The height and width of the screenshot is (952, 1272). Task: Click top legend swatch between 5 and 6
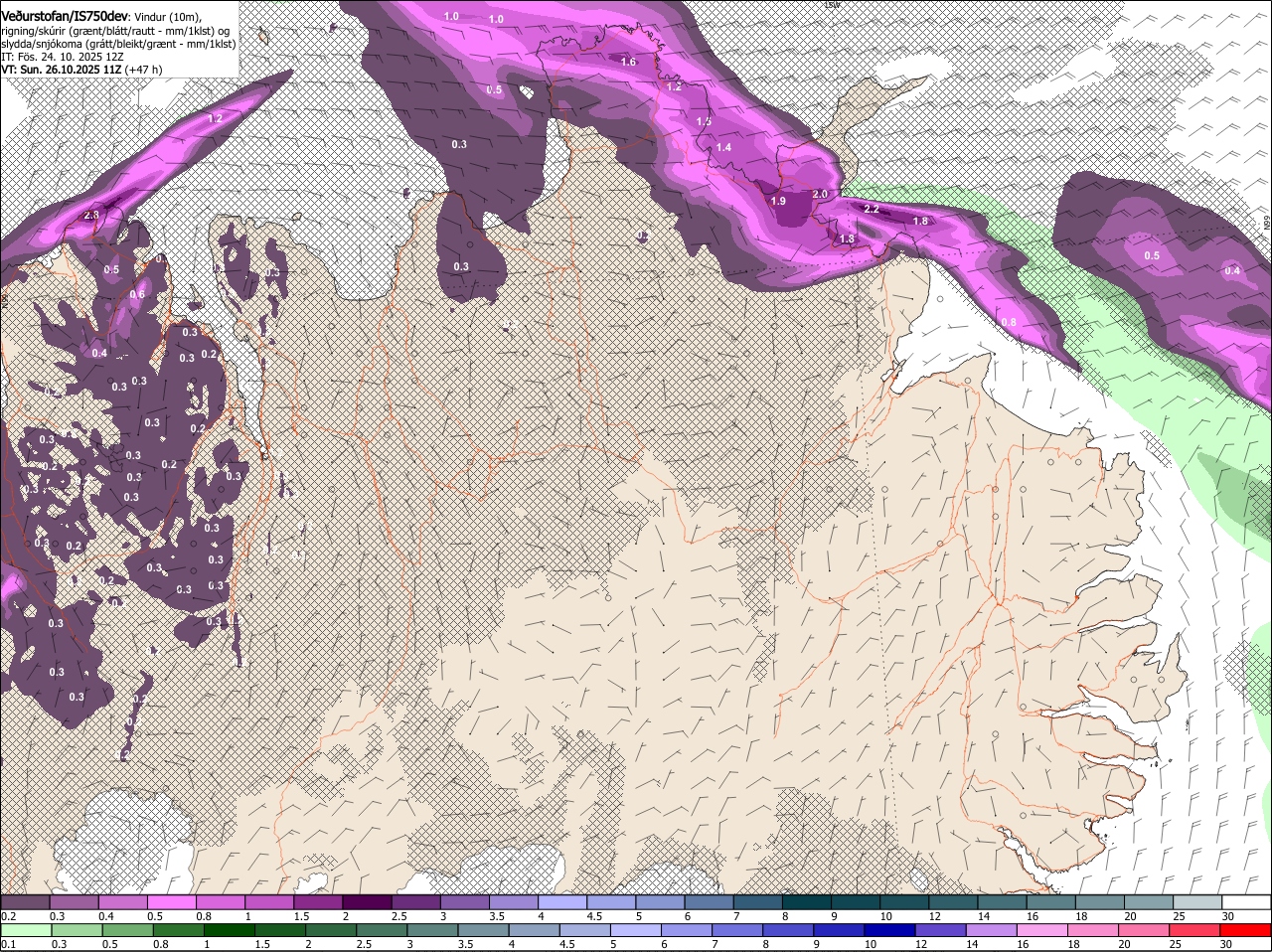pyautogui.click(x=660, y=902)
